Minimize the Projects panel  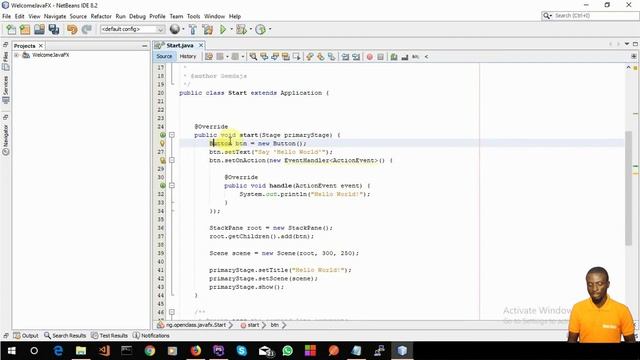click(x=144, y=46)
